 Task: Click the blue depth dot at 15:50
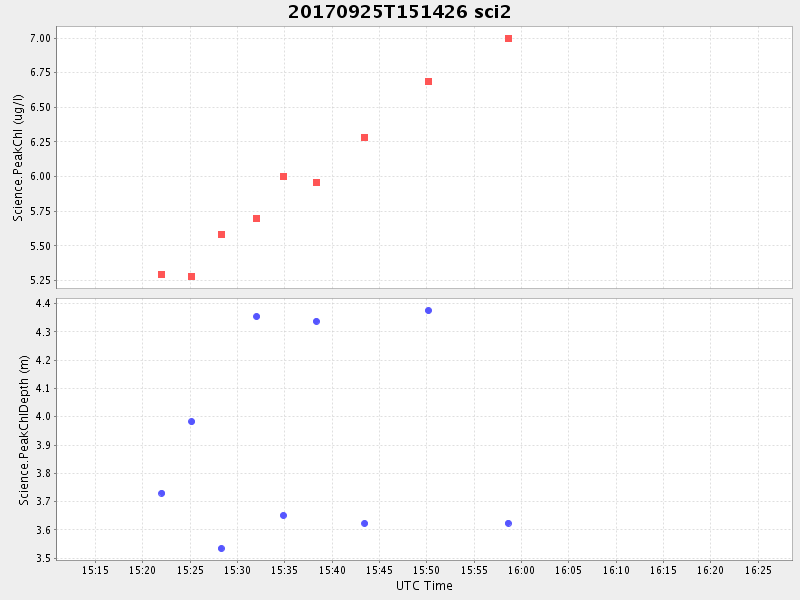(x=428, y=311)
